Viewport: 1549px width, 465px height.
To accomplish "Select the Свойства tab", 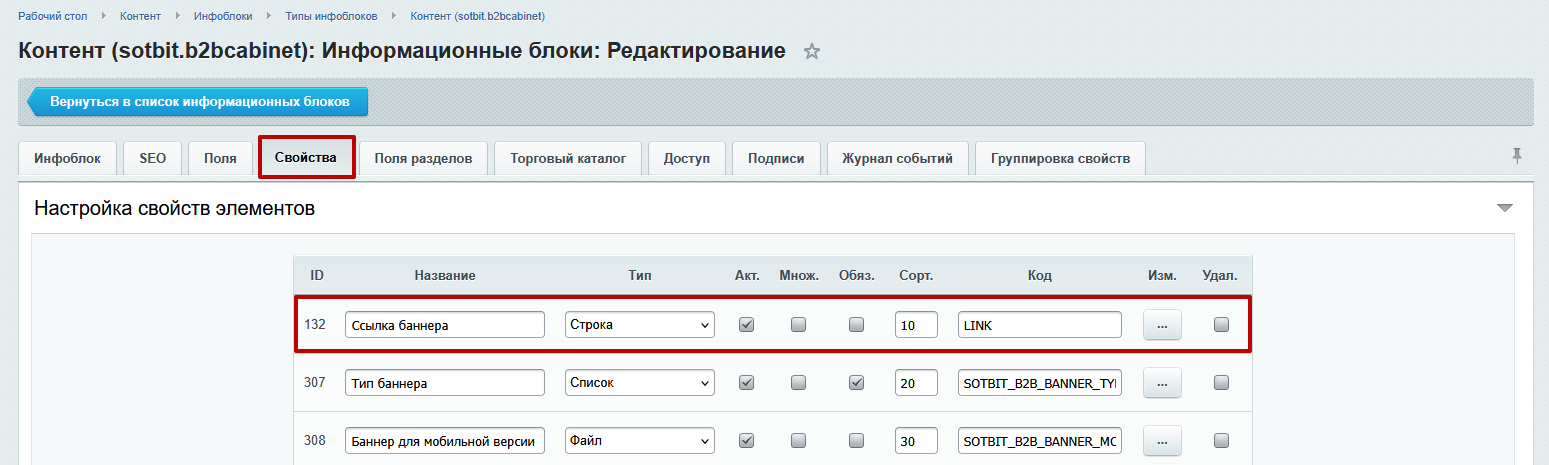I will click(x=306, y=158).
